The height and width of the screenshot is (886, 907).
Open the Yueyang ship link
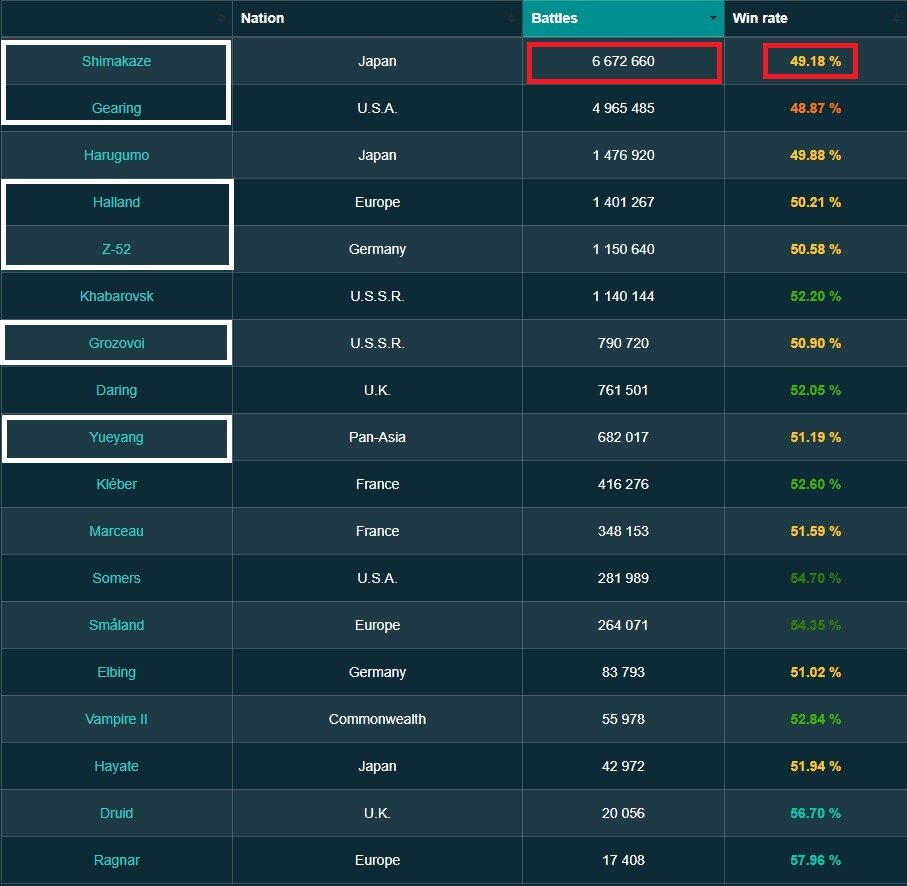point(116,437)
